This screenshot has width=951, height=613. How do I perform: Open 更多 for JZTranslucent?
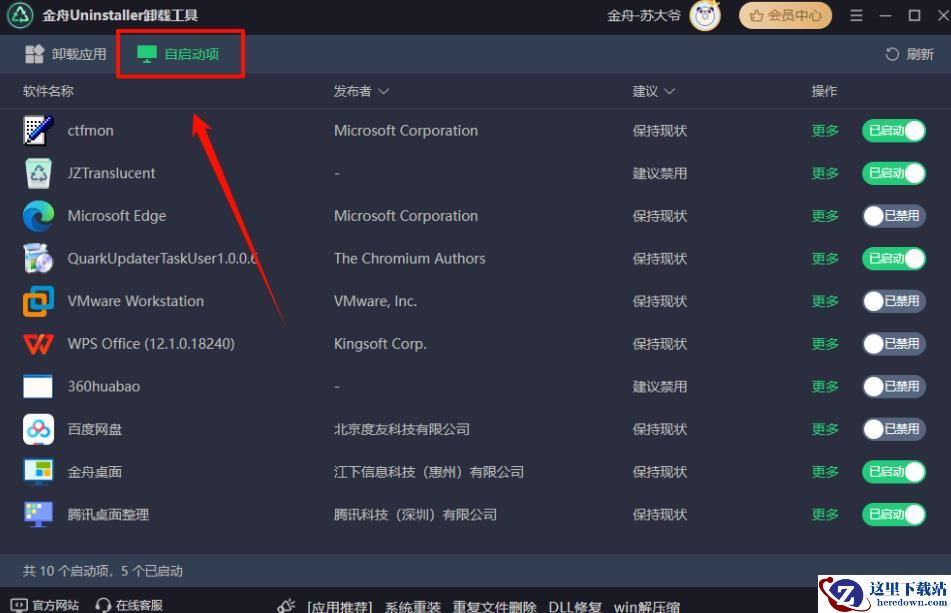pyautogui.click(x=825, y=173)
